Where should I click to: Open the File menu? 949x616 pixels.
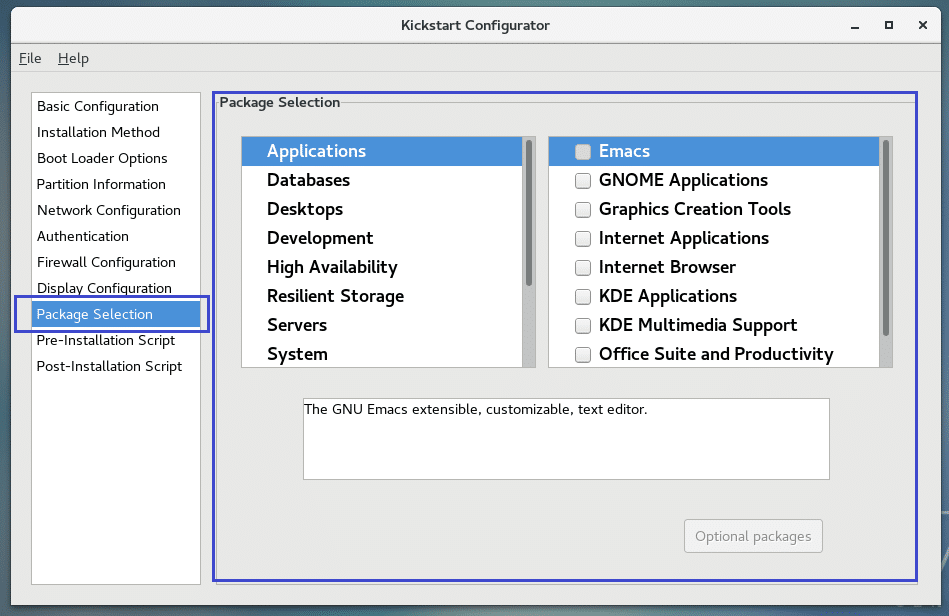pos(30,58)
